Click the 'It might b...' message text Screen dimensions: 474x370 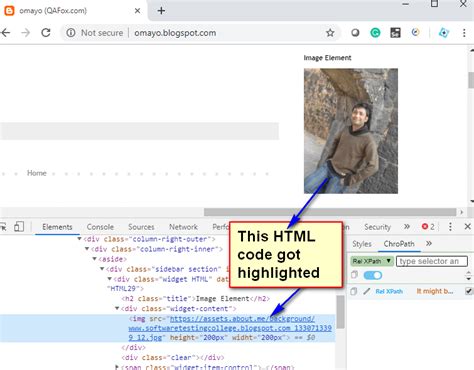pyautogui.click(x=435, y=291)
